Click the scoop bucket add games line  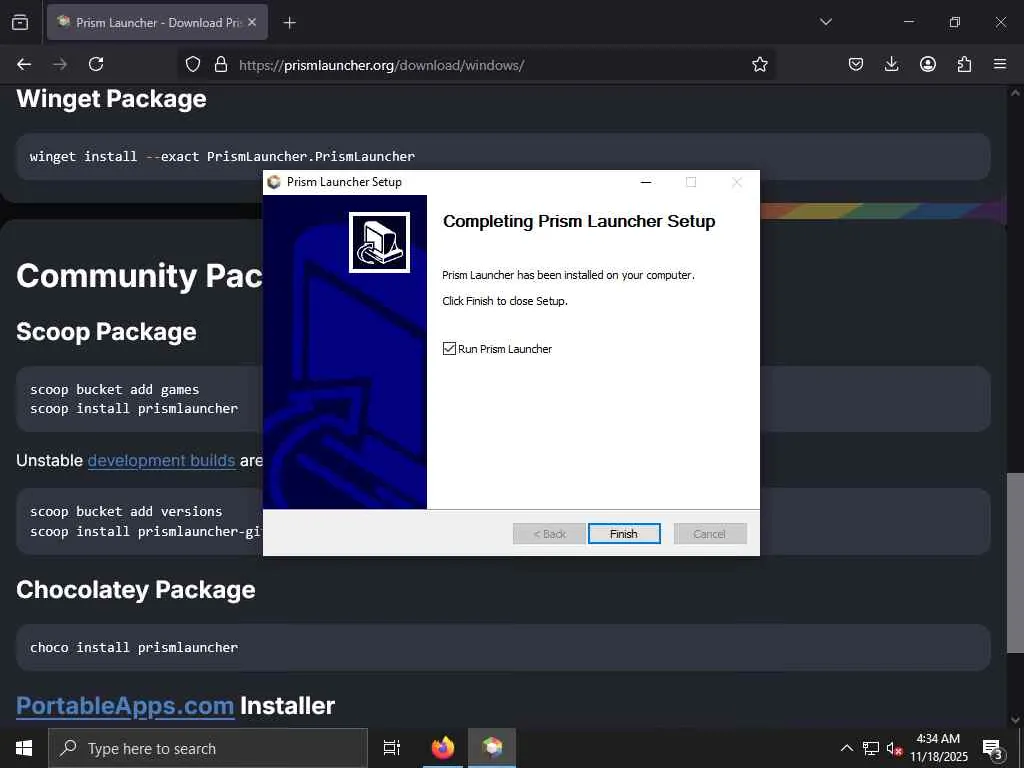114,389
